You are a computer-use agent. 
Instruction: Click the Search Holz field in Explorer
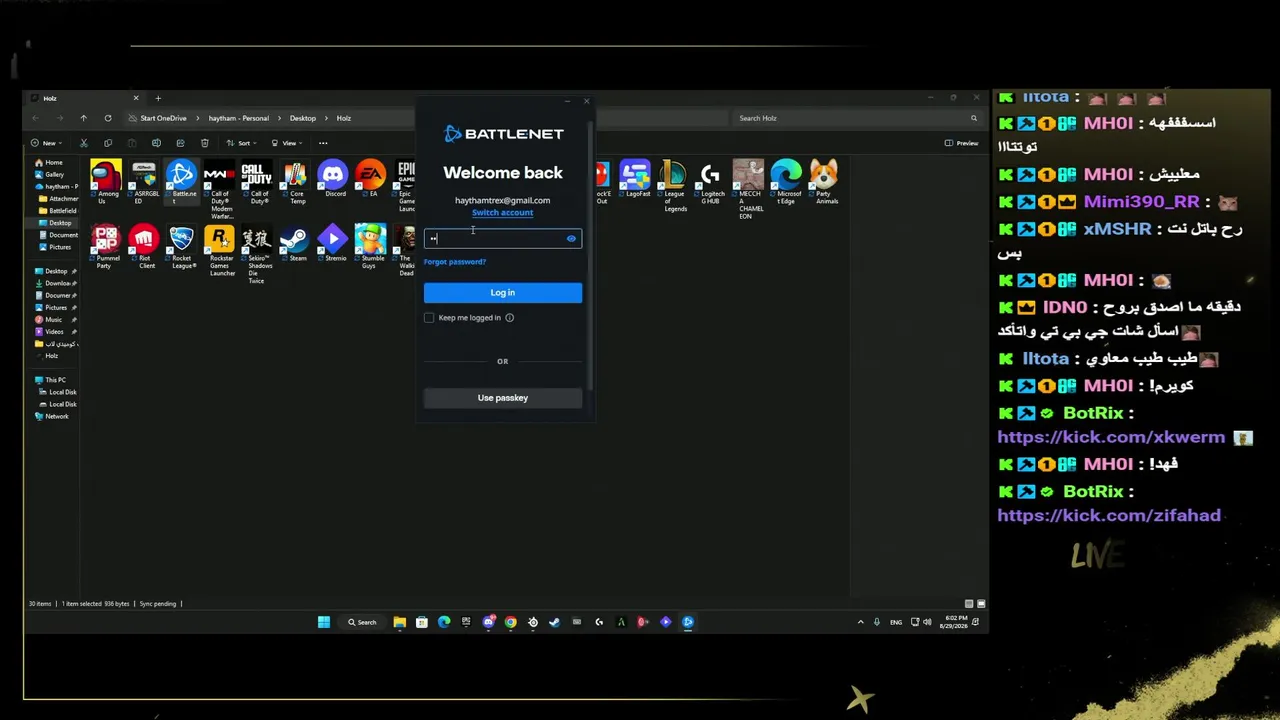(x=857, y=118)
